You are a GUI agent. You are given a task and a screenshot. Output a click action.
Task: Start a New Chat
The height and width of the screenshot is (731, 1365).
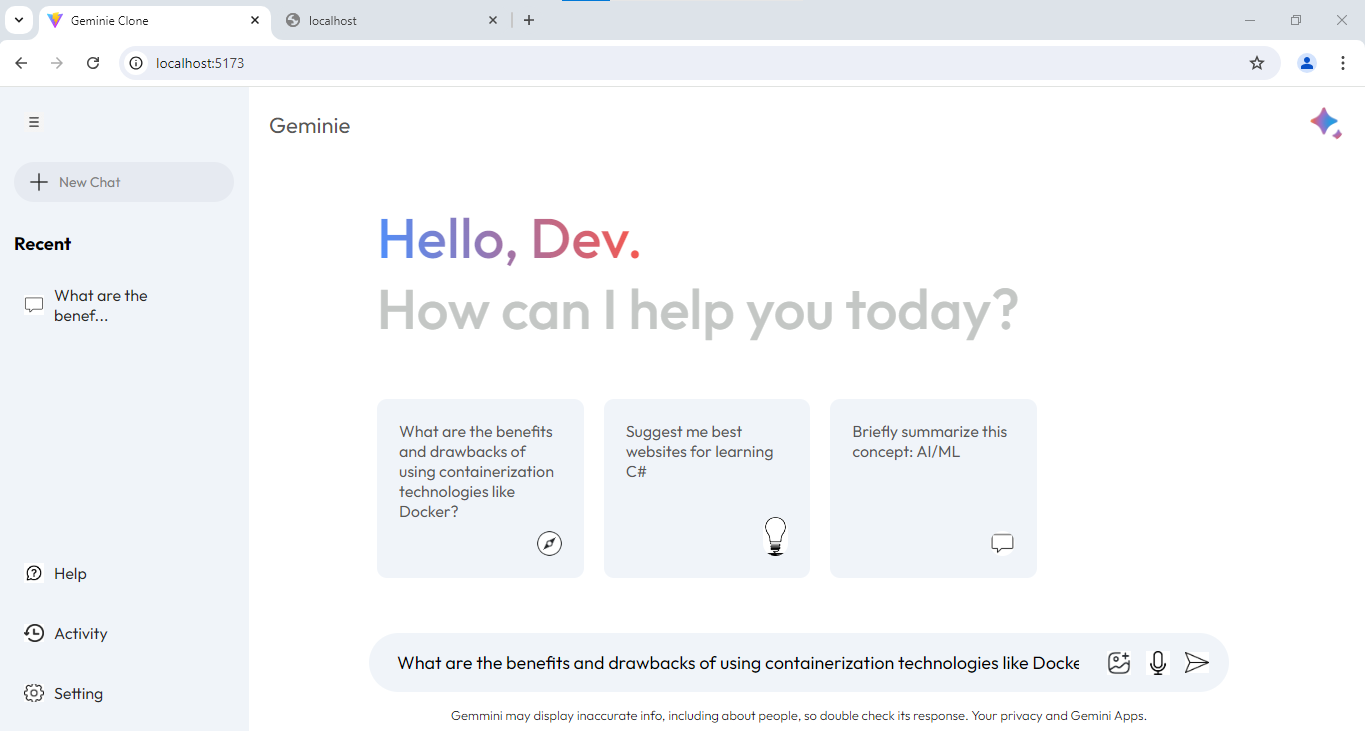click(123, 181)
